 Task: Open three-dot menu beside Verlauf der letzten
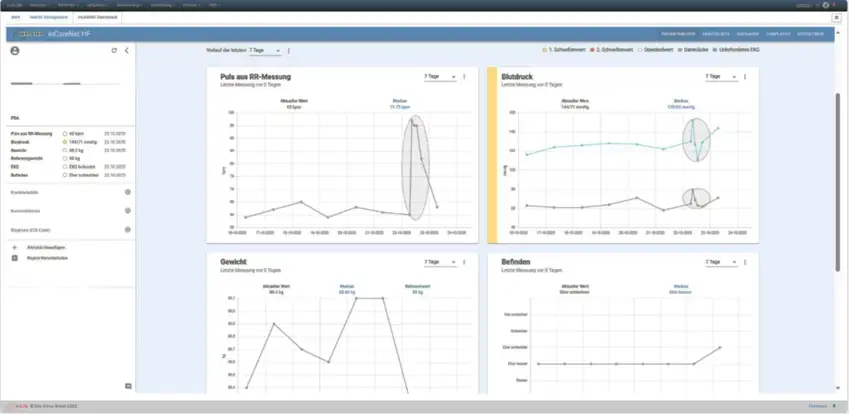[289, 50]
